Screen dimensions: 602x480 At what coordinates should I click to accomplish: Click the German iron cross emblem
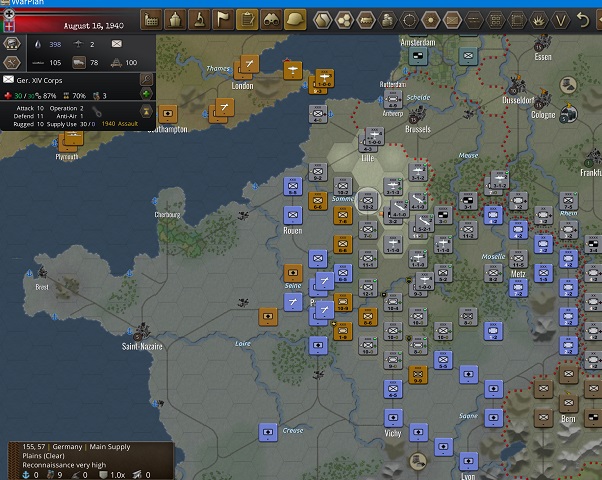coord(8,14)
